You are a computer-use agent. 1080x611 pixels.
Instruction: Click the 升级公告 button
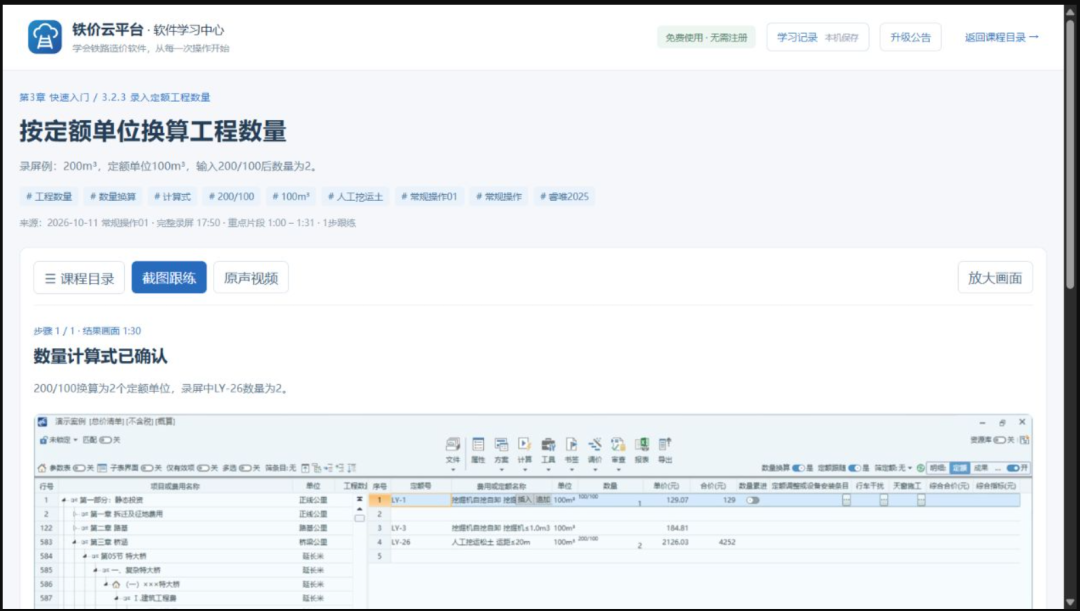(910, 37)
